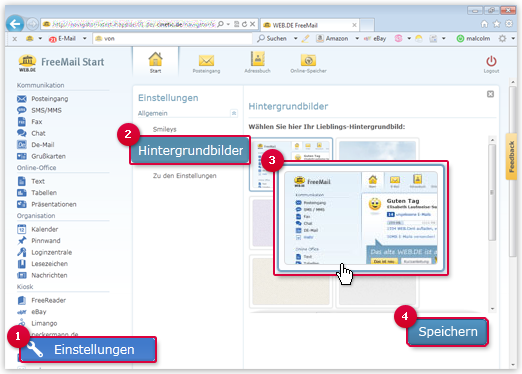
Task: Open Pinnwand in the sidebar
Action: (39, 241)
